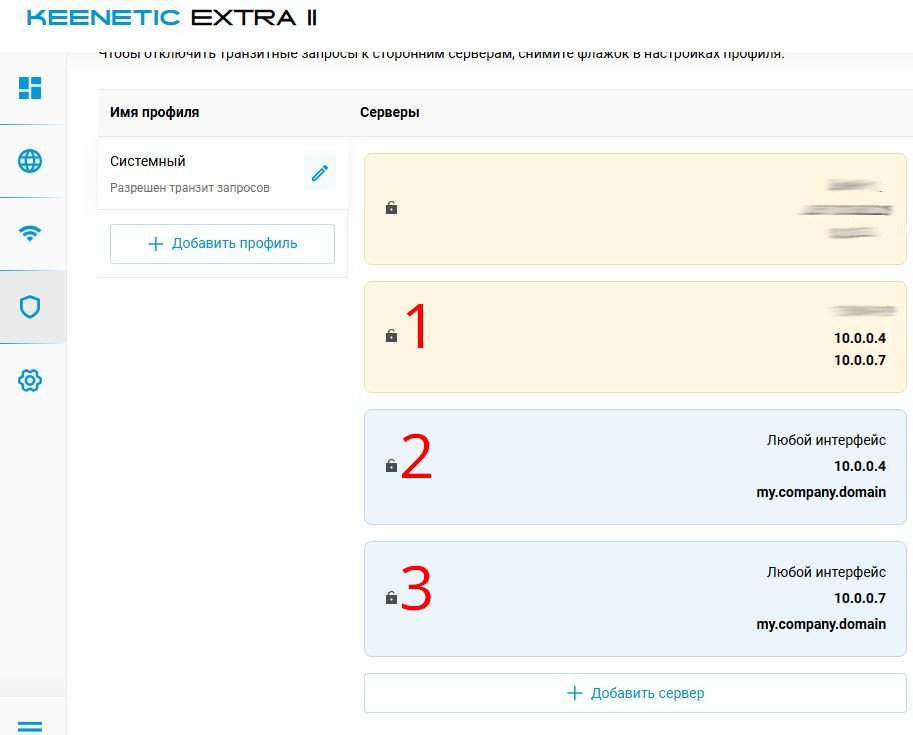The width and height of the screenshot is (913, 735).
Task: Click the lock icon on server card 1
Action: click(391, 336)
